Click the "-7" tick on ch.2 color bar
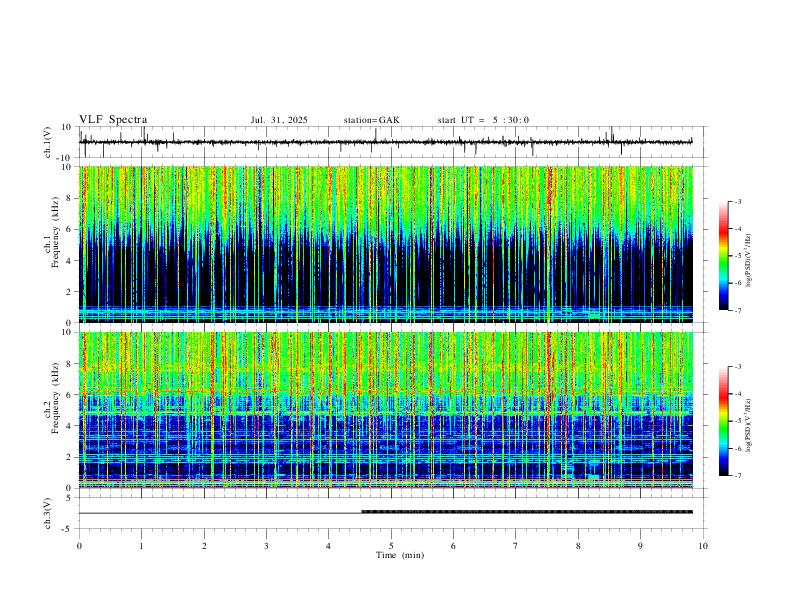The image size is (792, 612). (x=737, y=475)
